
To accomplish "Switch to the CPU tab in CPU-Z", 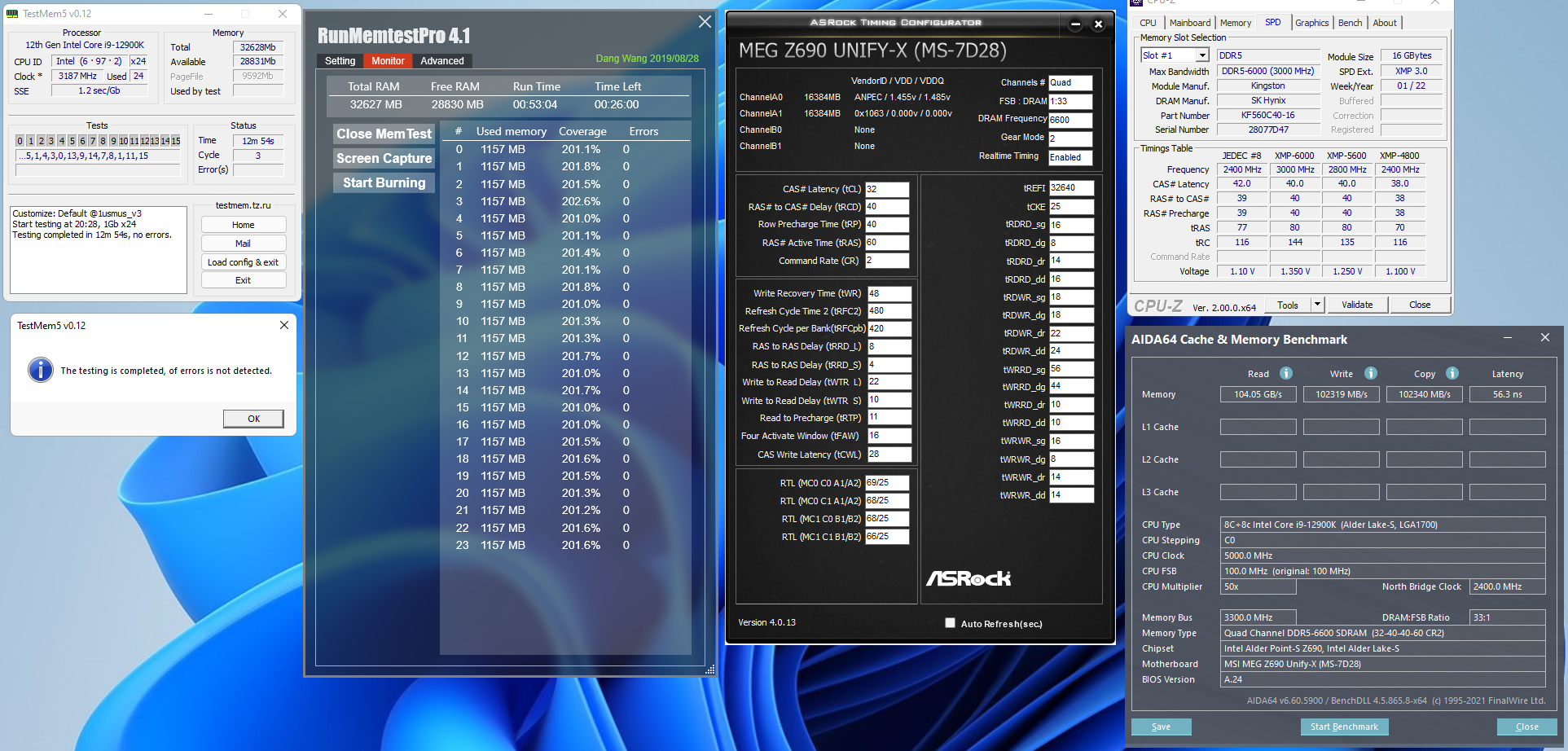I will click(1148, 23).
